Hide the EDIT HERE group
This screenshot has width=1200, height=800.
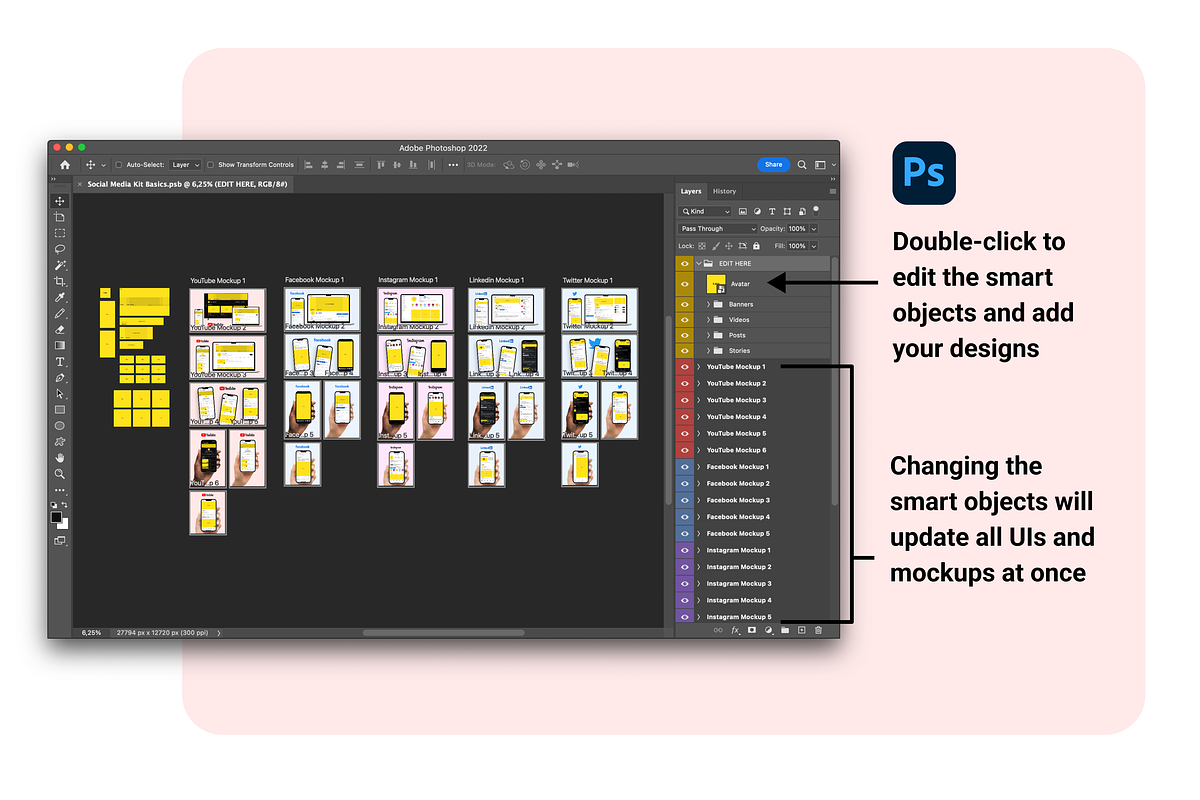pos(685,263)
